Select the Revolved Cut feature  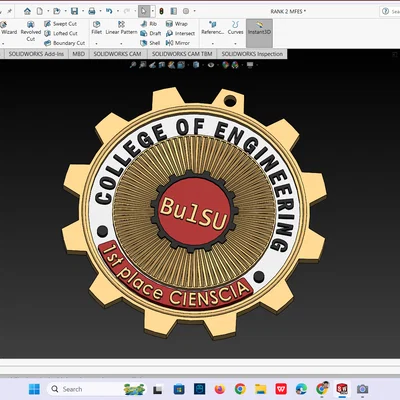pos(31,31)
